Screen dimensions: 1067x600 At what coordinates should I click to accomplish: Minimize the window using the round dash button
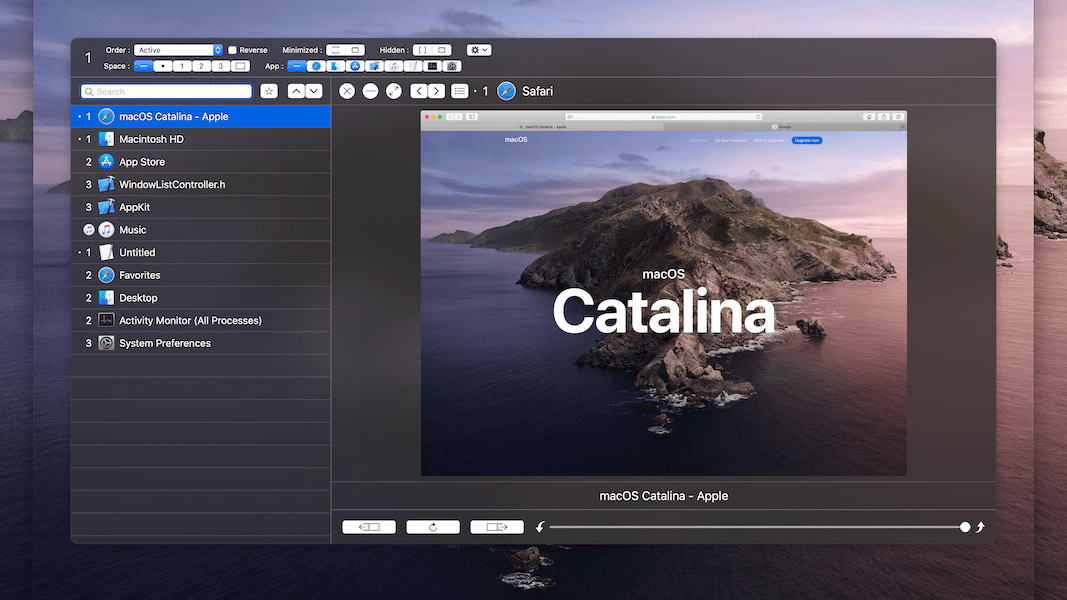370,91
